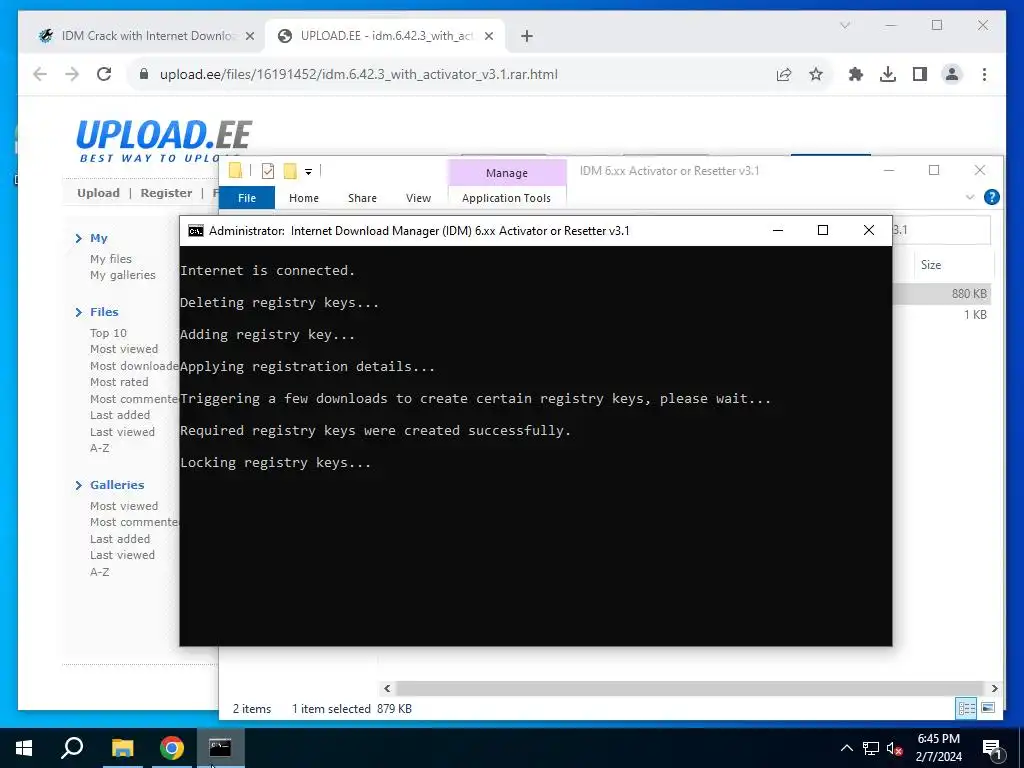
Task: Open My galleries link
Action: (123, 275)
